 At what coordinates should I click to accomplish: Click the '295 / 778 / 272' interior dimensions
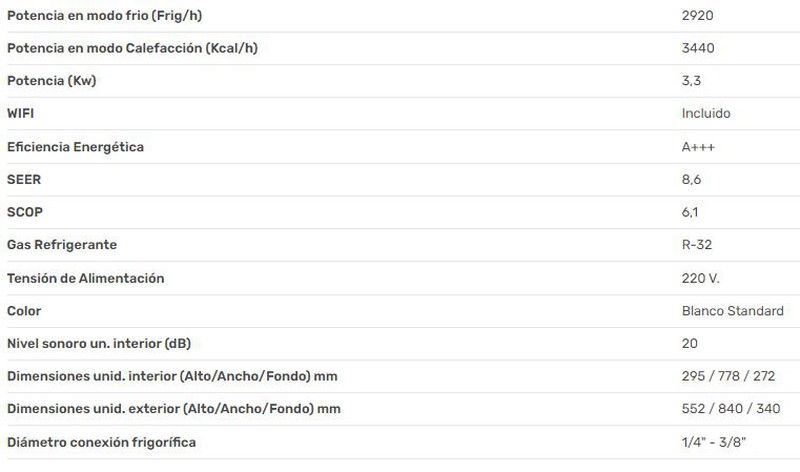coord(729,376)
